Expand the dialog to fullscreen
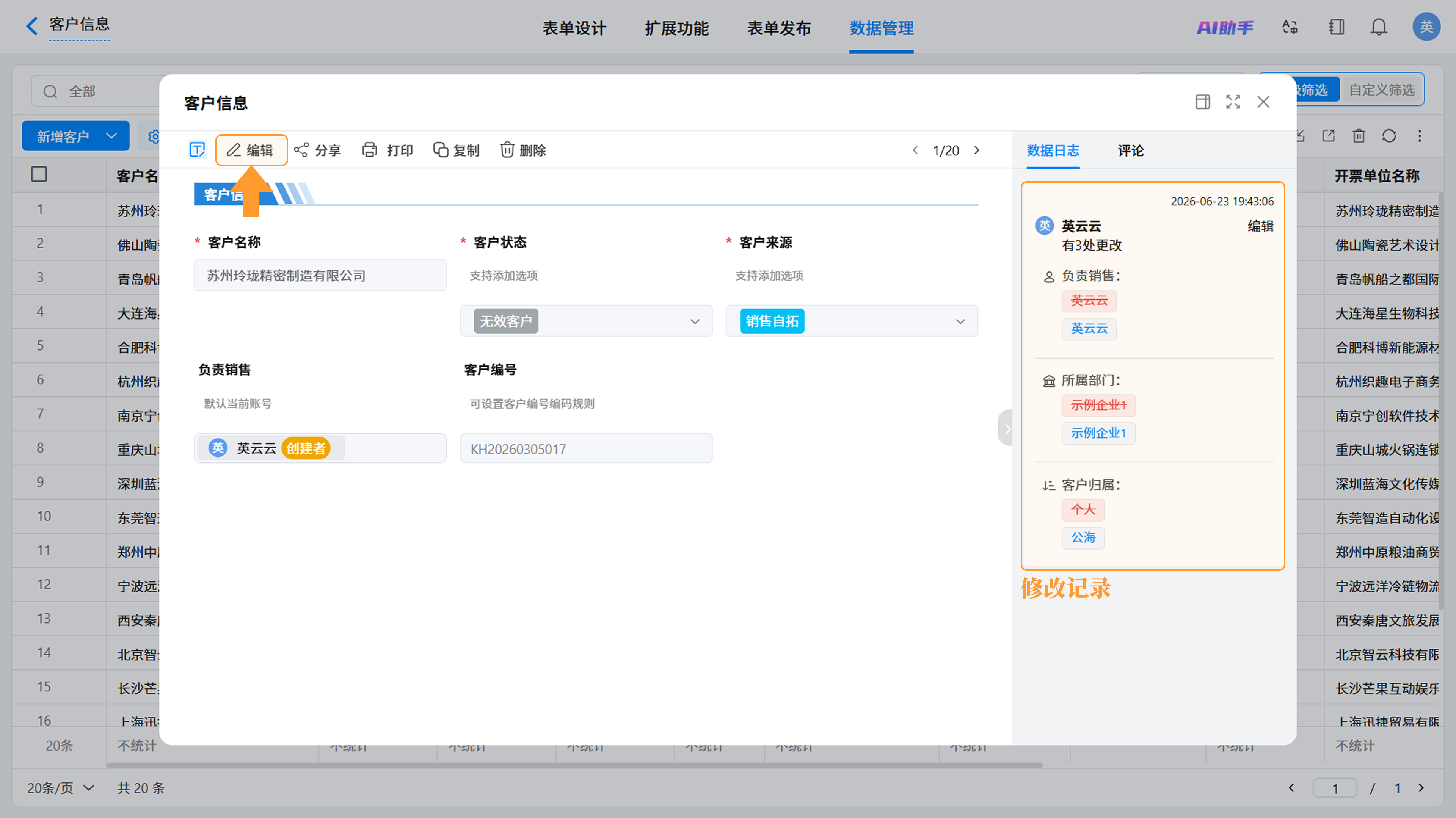This screenshot has height=818, width=1456. (x=1233, y=102)
